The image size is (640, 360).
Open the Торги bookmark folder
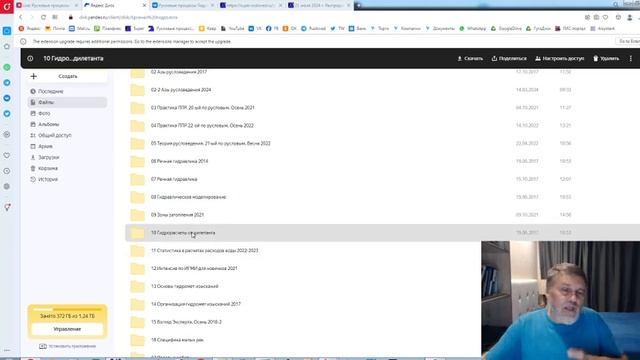[x=380, y=29]
